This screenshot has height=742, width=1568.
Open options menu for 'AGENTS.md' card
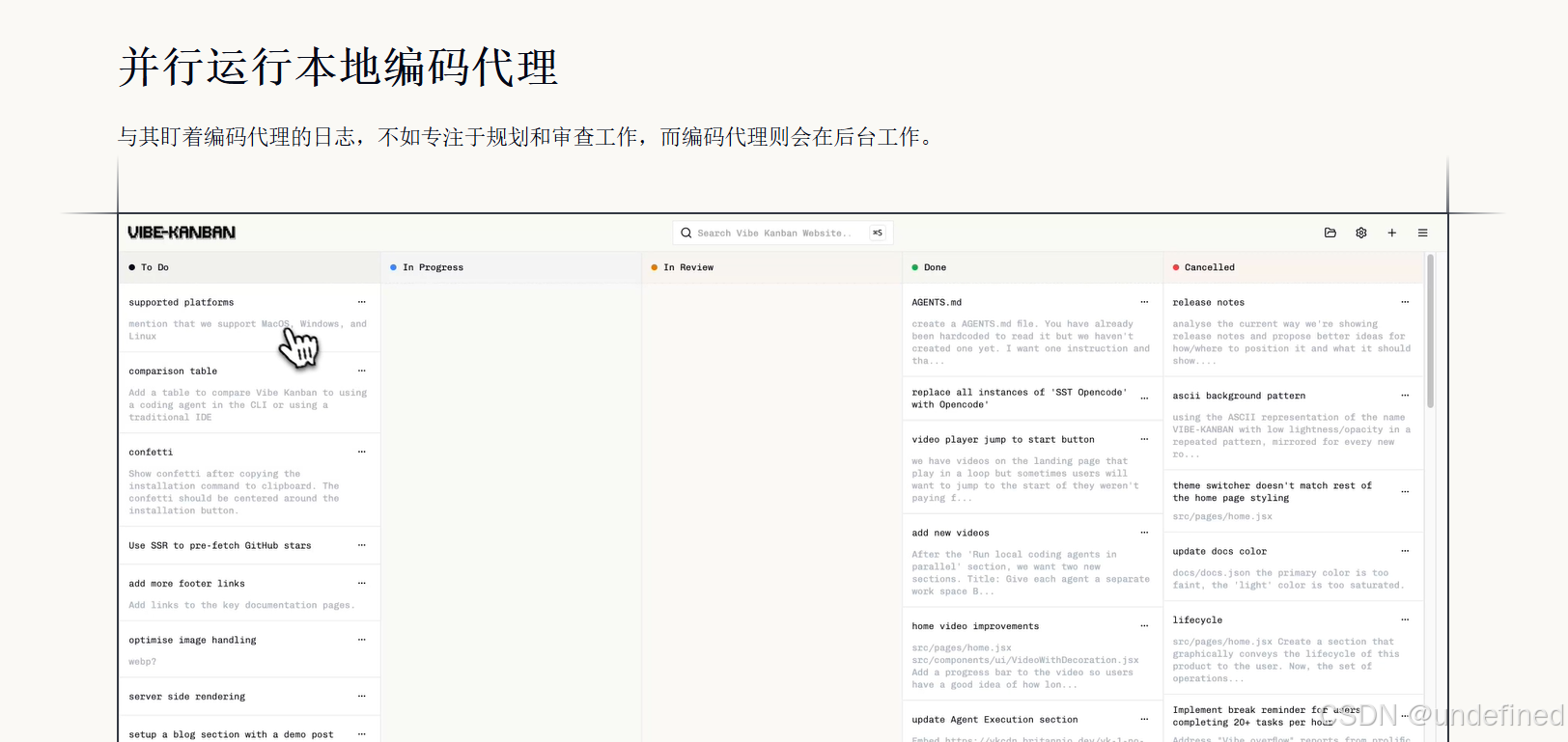(1144, 302)
